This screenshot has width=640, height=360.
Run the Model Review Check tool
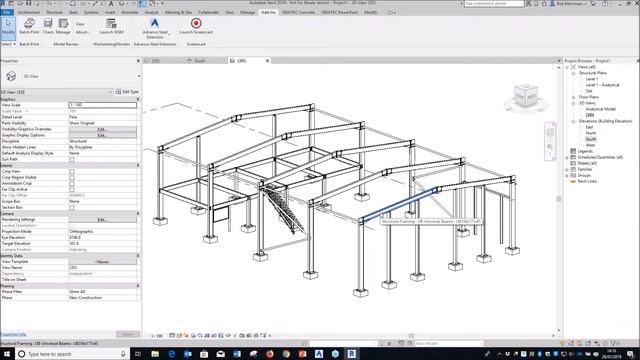tap(48, 25)
